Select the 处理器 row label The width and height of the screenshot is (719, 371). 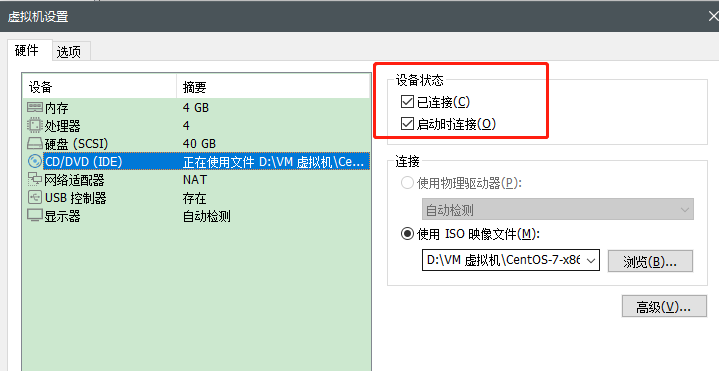point(62,126)
